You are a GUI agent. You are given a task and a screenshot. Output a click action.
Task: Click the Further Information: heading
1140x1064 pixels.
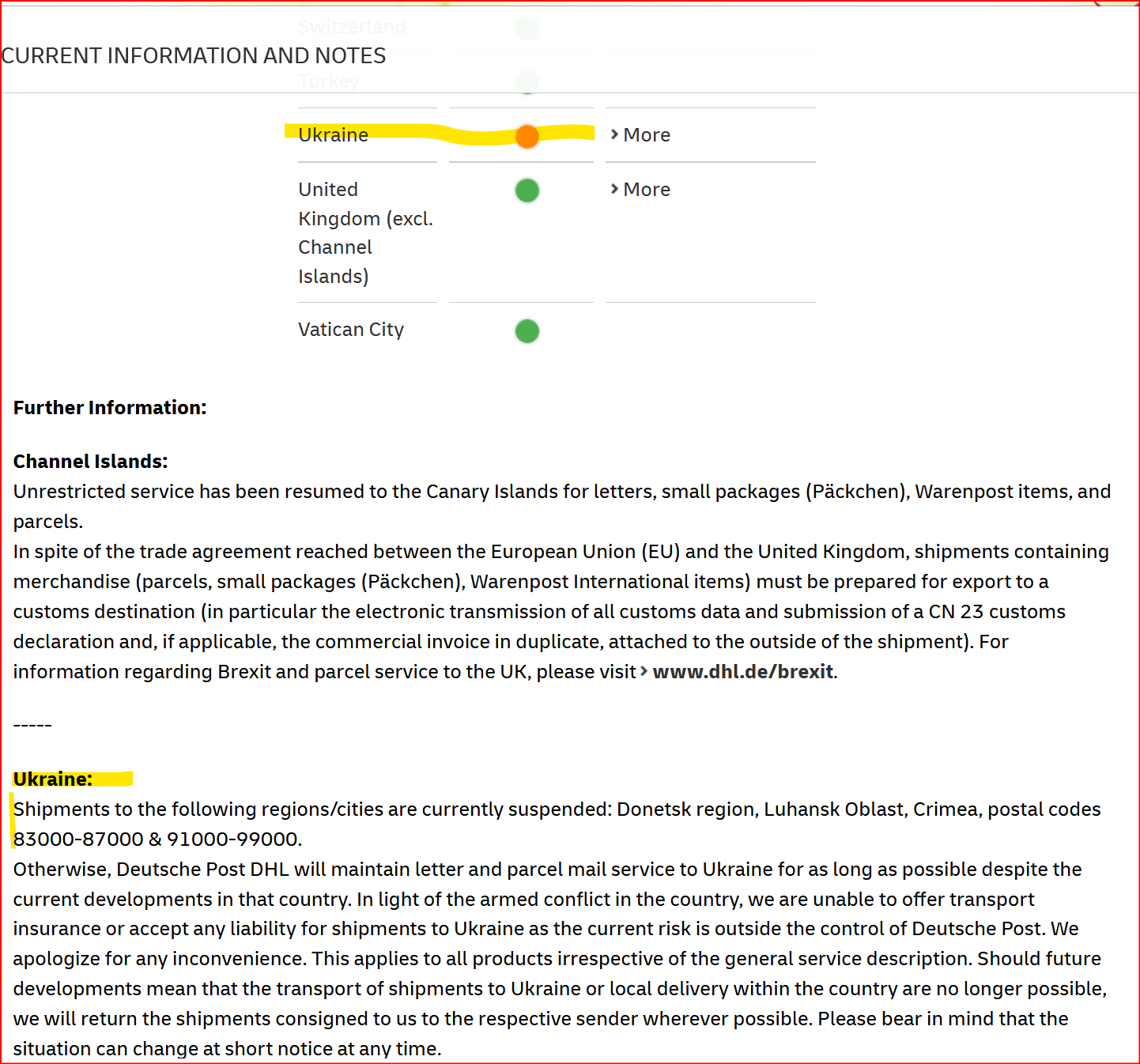pos(110,408)
